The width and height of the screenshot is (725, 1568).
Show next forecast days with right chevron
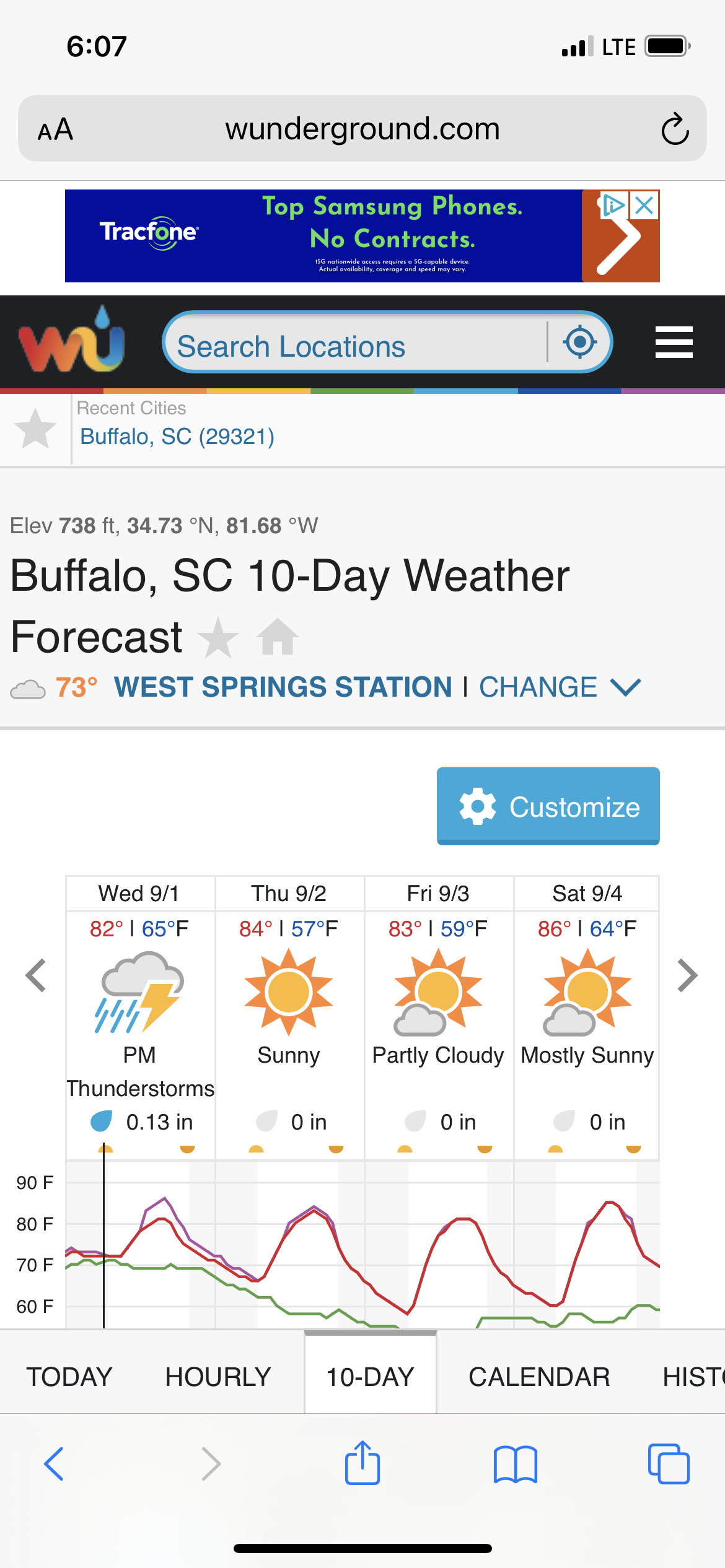point(687,975)
